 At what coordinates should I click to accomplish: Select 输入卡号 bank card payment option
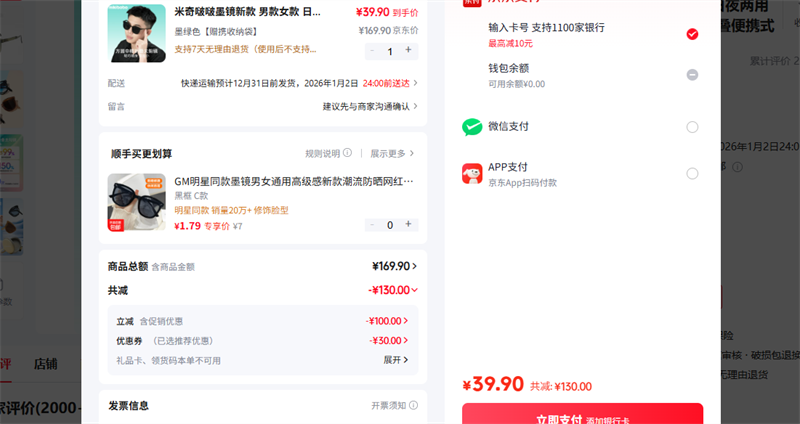point(692,34)
